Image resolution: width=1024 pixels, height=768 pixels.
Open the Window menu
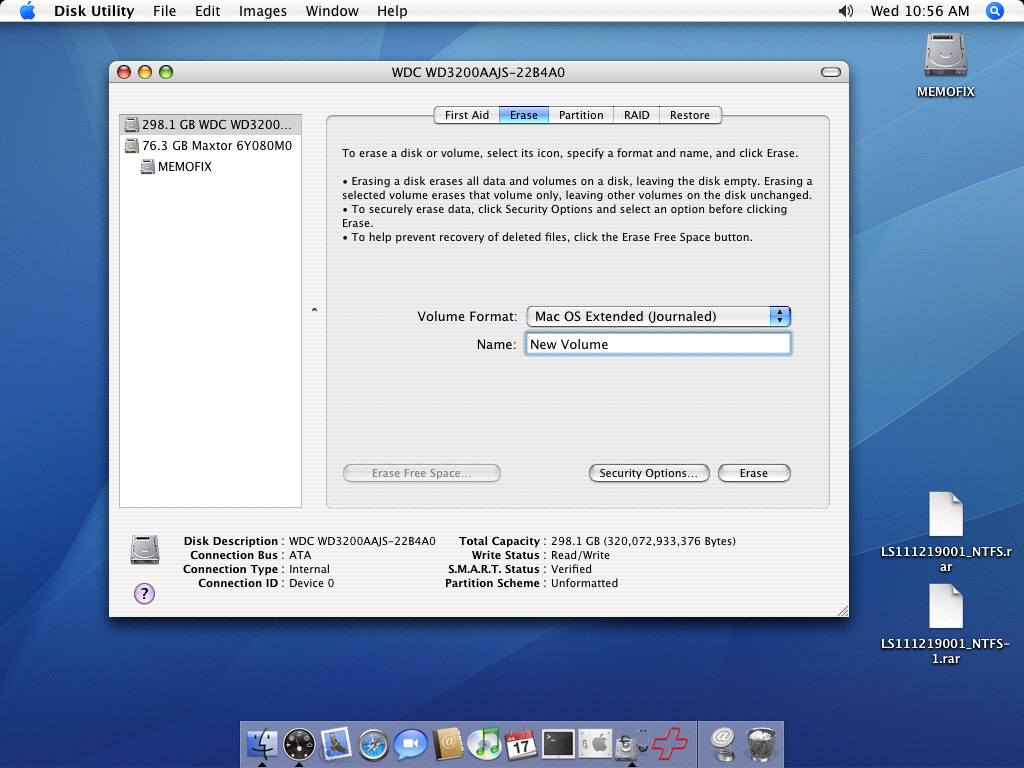[332, 11]
